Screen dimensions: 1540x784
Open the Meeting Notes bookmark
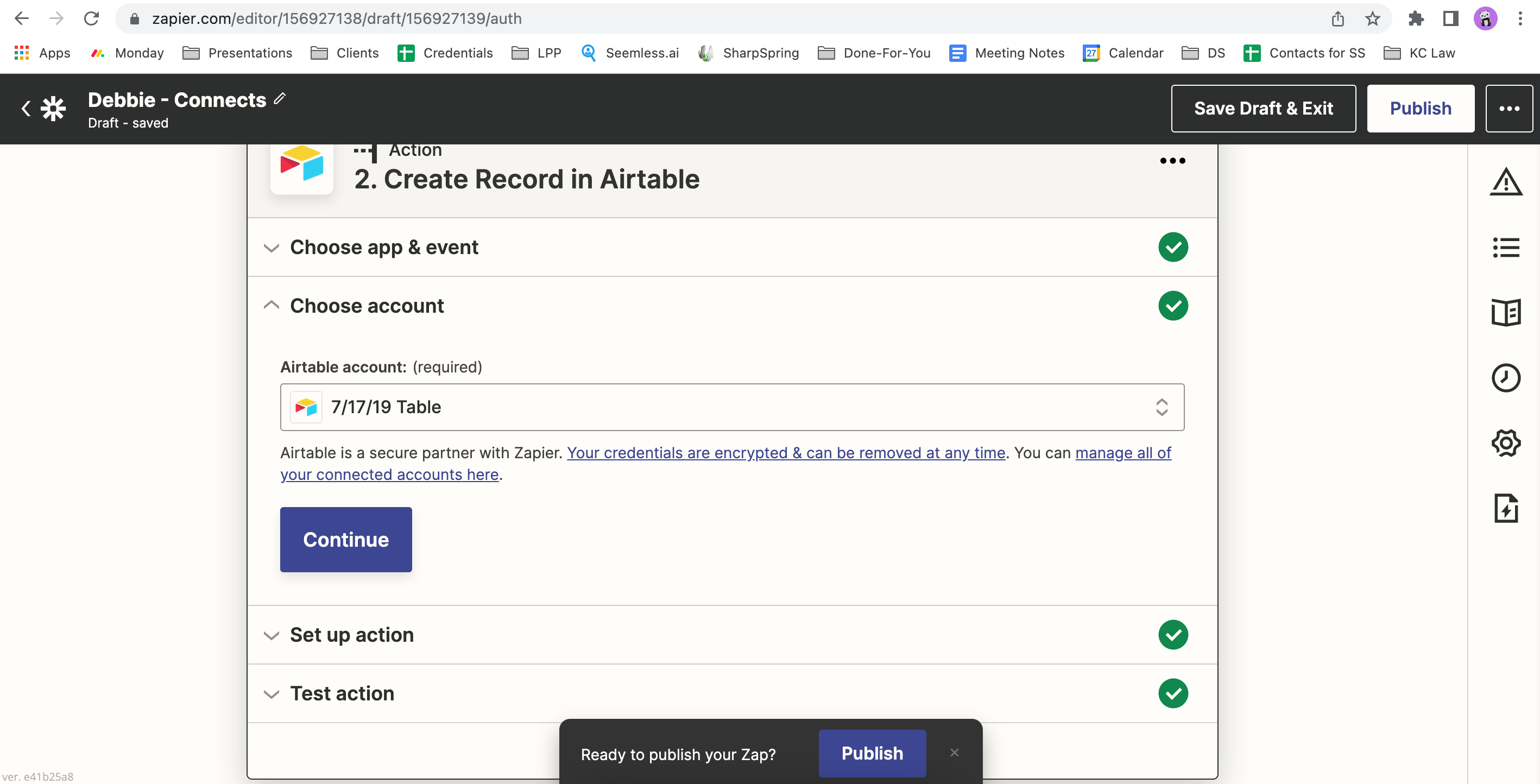tap(1007, 53)
